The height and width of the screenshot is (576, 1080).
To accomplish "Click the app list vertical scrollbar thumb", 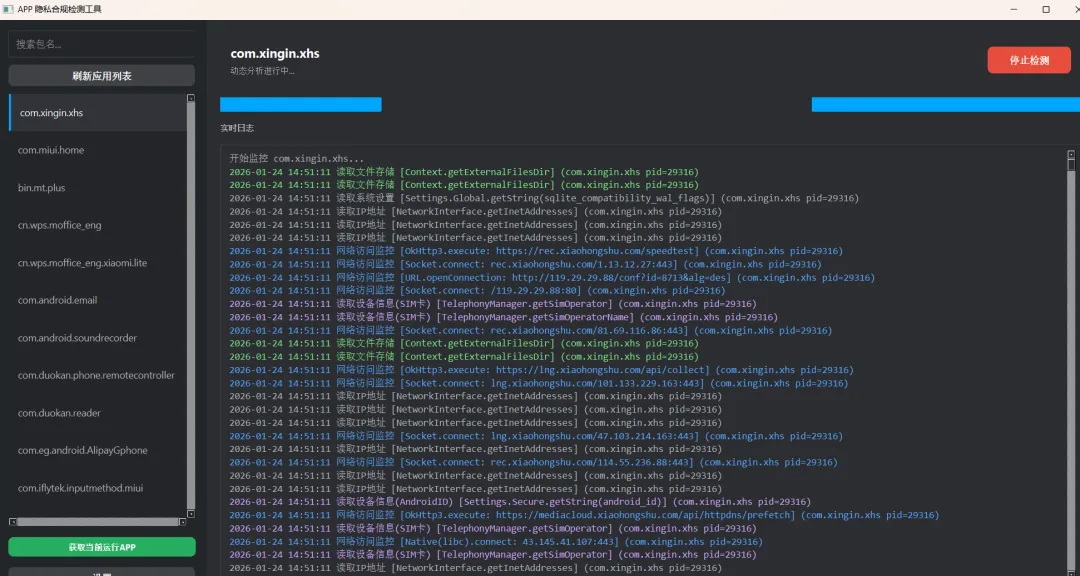I will point(191,305).
